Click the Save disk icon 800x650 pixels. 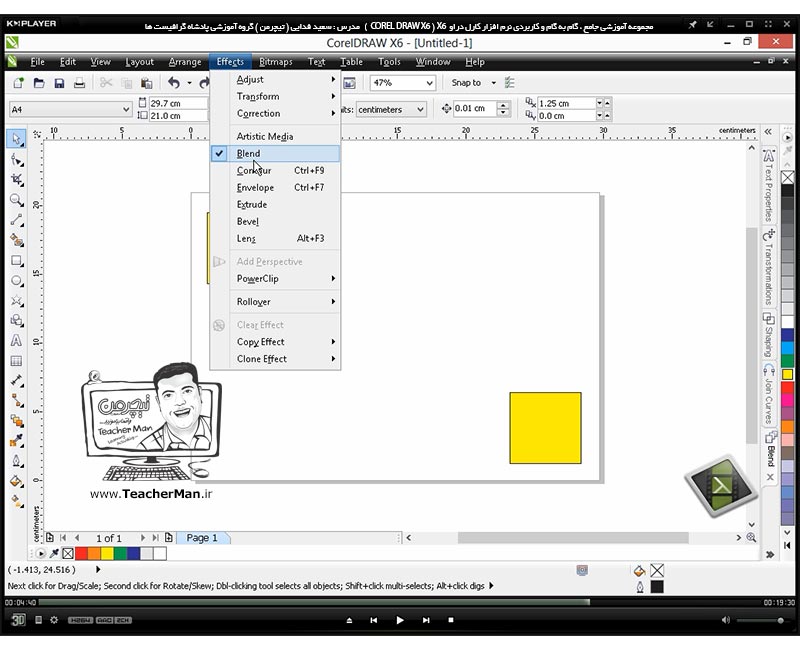click(59, 83)
